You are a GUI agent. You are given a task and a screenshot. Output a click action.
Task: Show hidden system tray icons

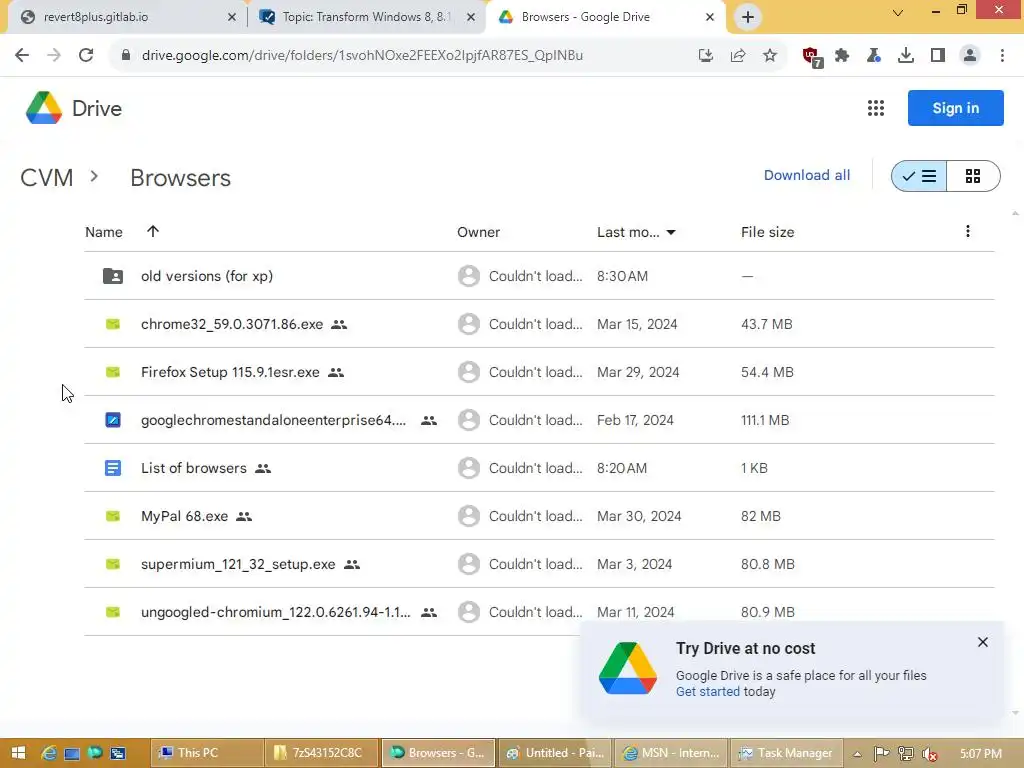[x=857, y=754]
